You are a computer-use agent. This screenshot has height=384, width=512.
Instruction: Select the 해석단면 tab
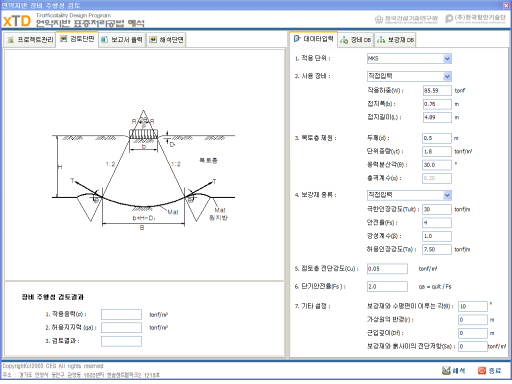pyautogui.click(x=166, y=40)
